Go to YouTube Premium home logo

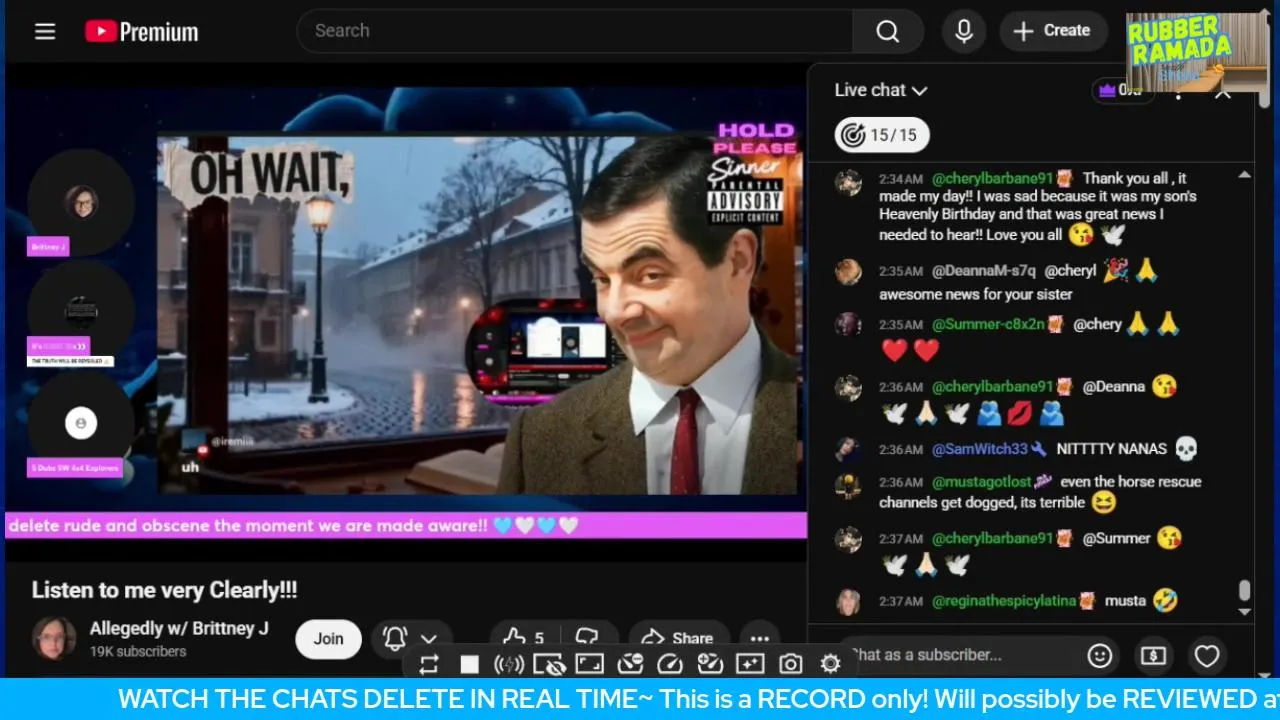point(141,32)
